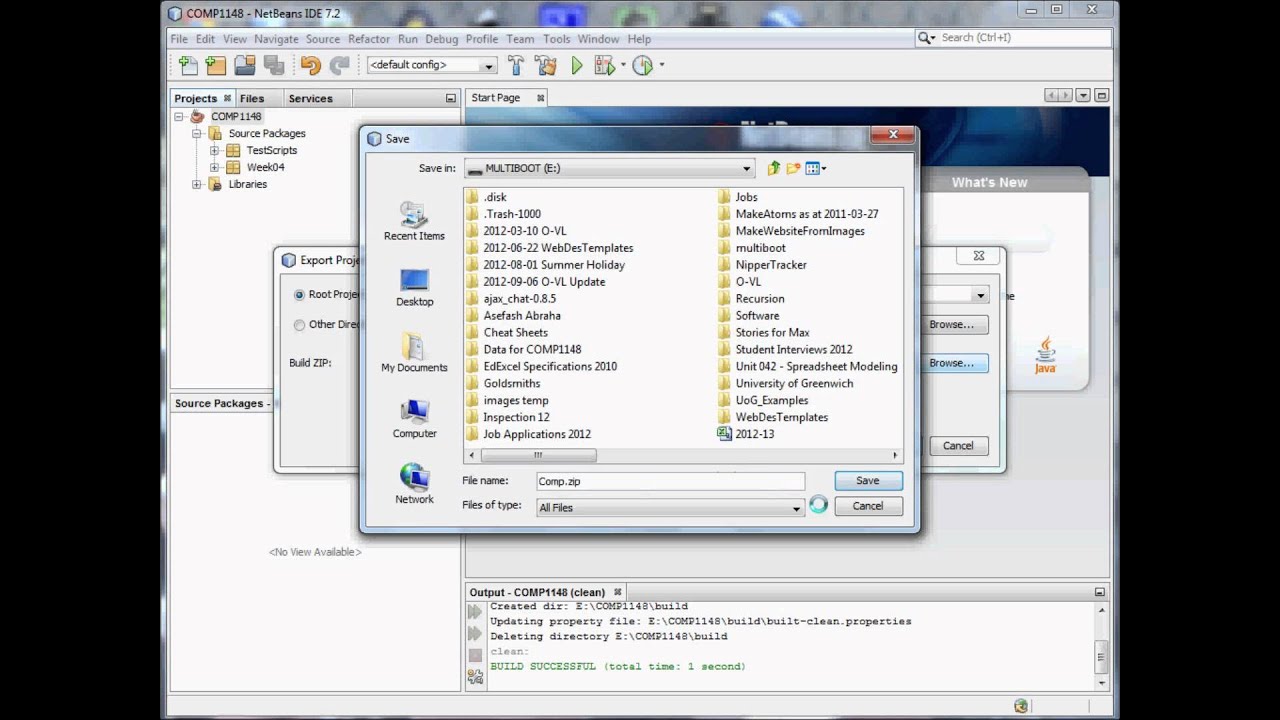Image resolution: width=1280 pixels, height=720 pixels.
Task: Click status bar notification icon
Action: point(1021,705)
